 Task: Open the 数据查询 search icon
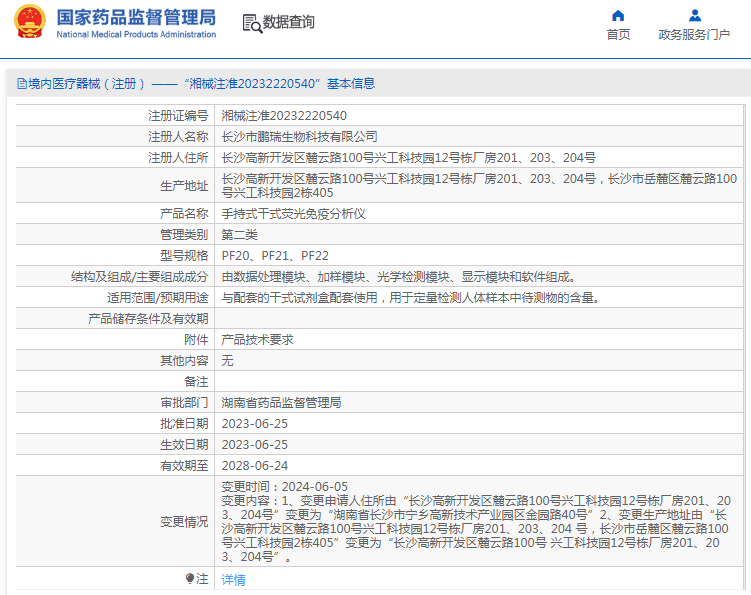(252, 23)
